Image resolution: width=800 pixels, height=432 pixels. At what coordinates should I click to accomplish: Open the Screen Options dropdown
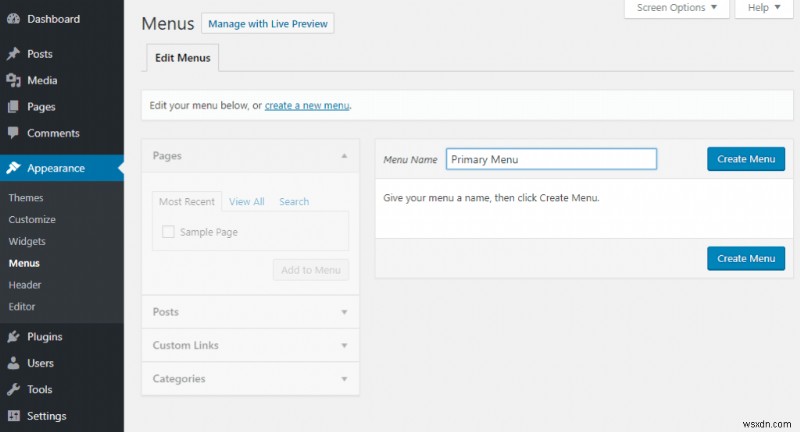(676, 8)
